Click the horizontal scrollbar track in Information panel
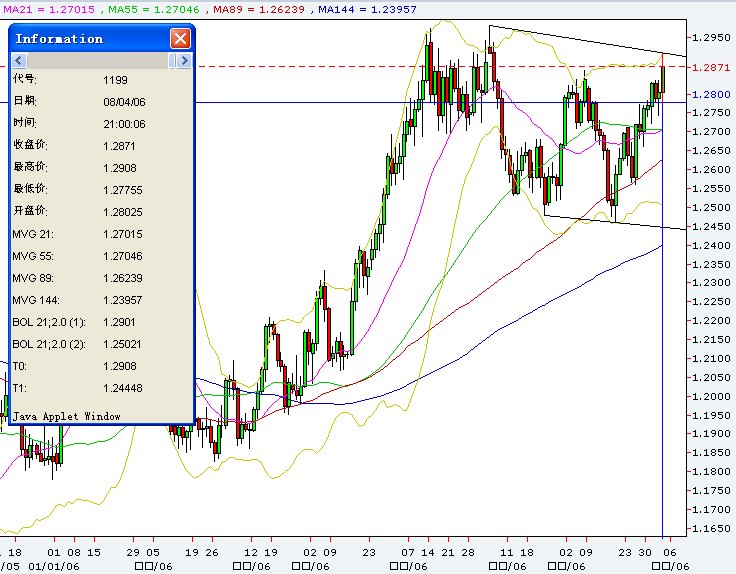The height and width of the screenshot is (574, 736). [x=98, y=61]
